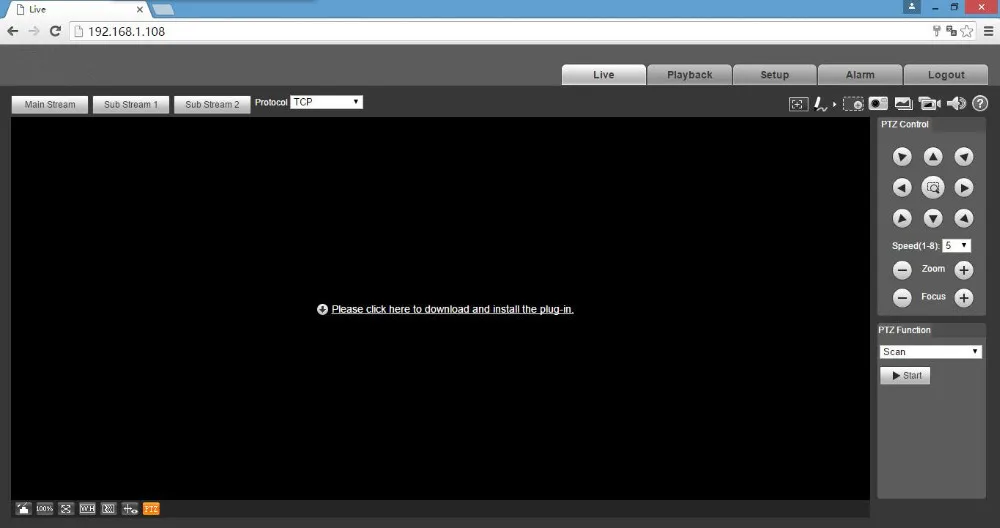1000x528 pixels.
Task: Open help with the question mark icon
Action: click(x=980, y=104)
